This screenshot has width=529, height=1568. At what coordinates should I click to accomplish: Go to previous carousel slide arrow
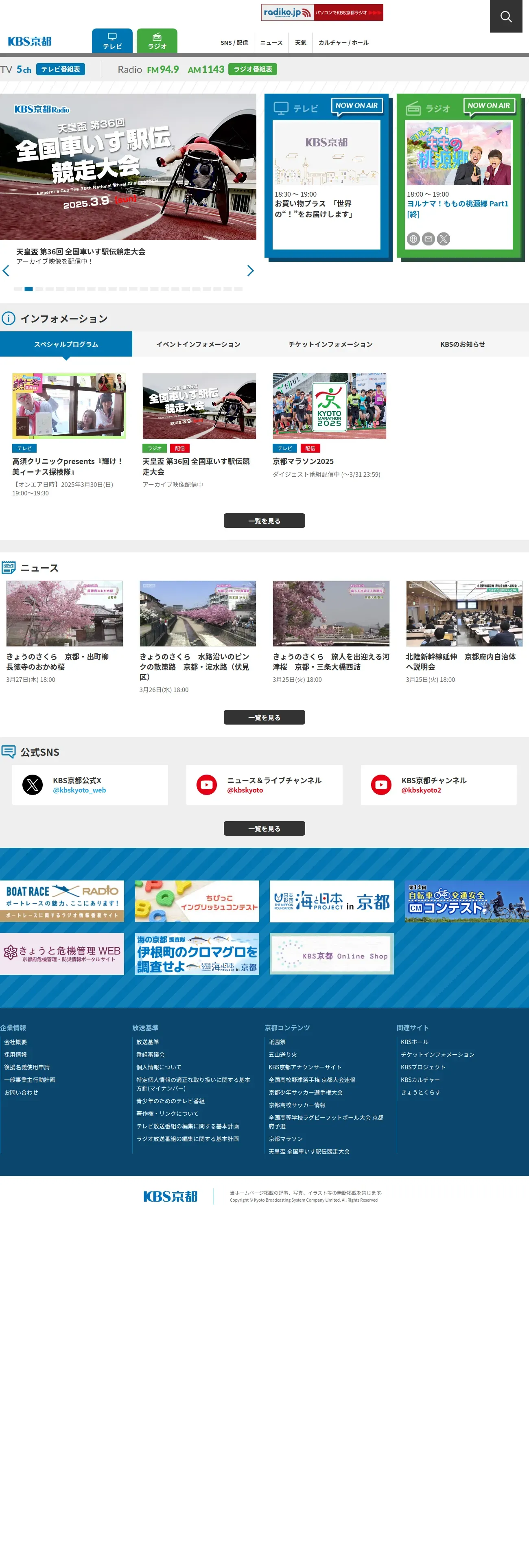pos(6,271)
